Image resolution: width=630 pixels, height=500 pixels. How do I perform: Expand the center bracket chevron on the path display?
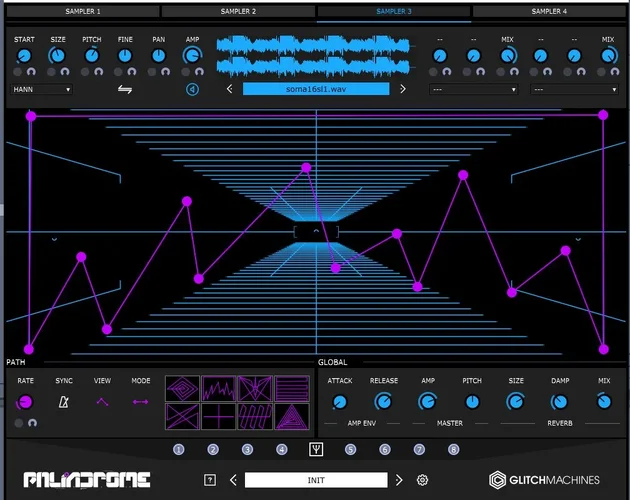316,232
